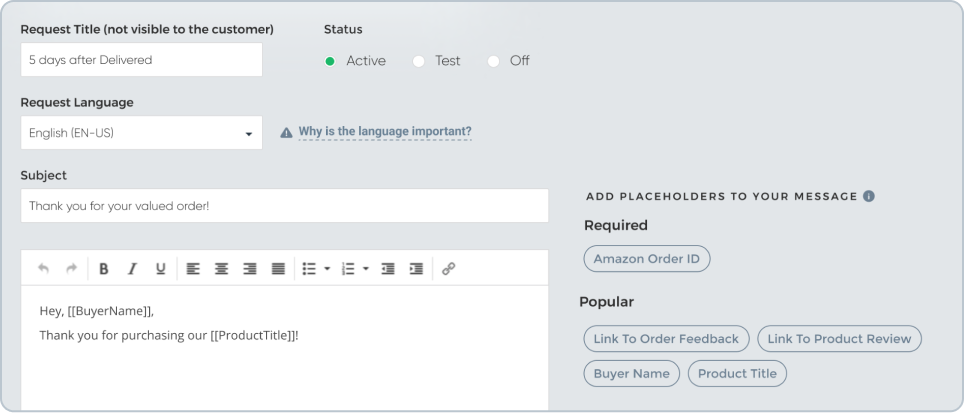This screenshot has width=964, height=413.
Task: Click the info icon beside Add Placeholders
Action: [869, 196]
